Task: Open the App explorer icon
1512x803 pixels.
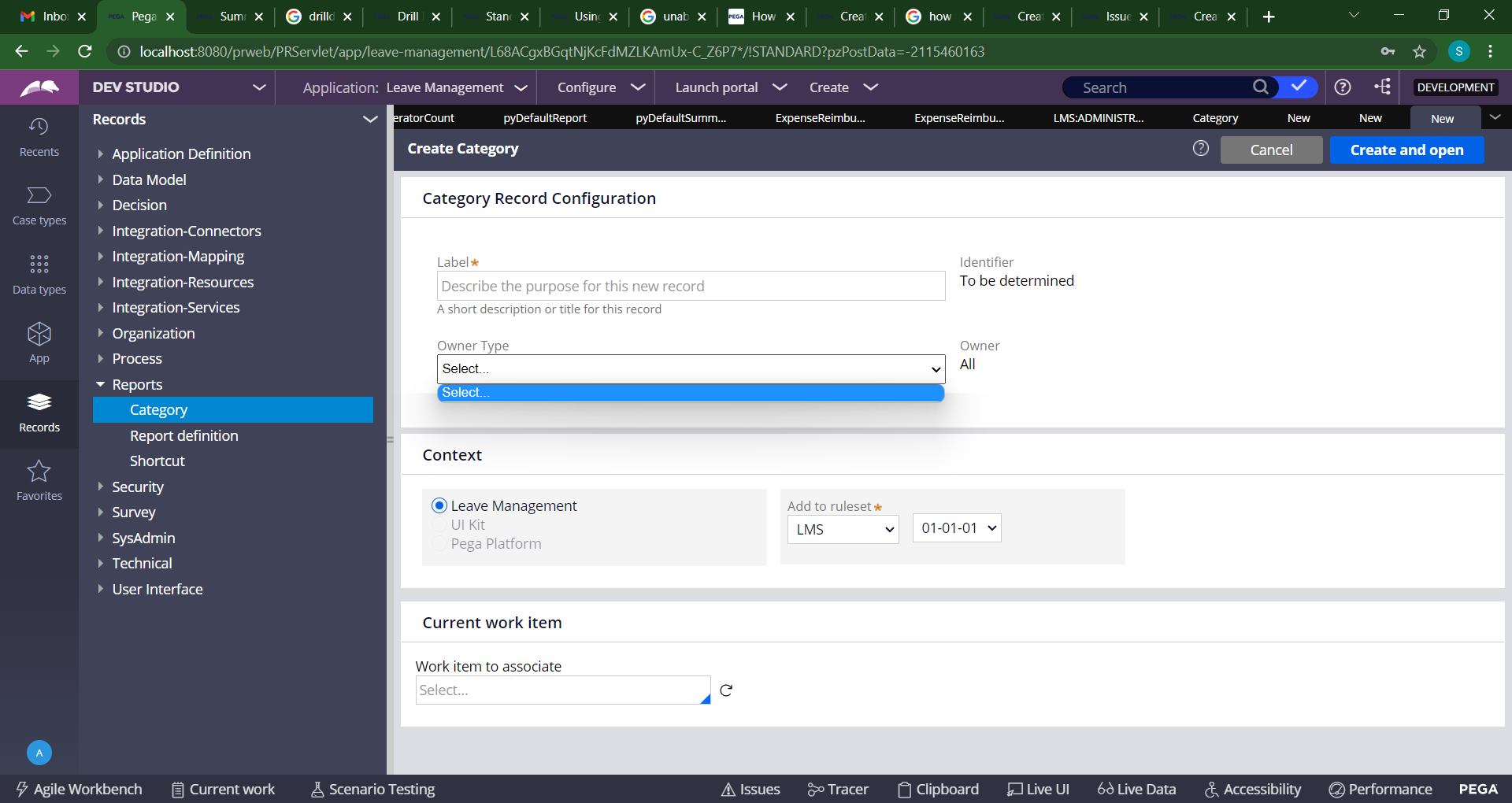Action: point(39,343)
